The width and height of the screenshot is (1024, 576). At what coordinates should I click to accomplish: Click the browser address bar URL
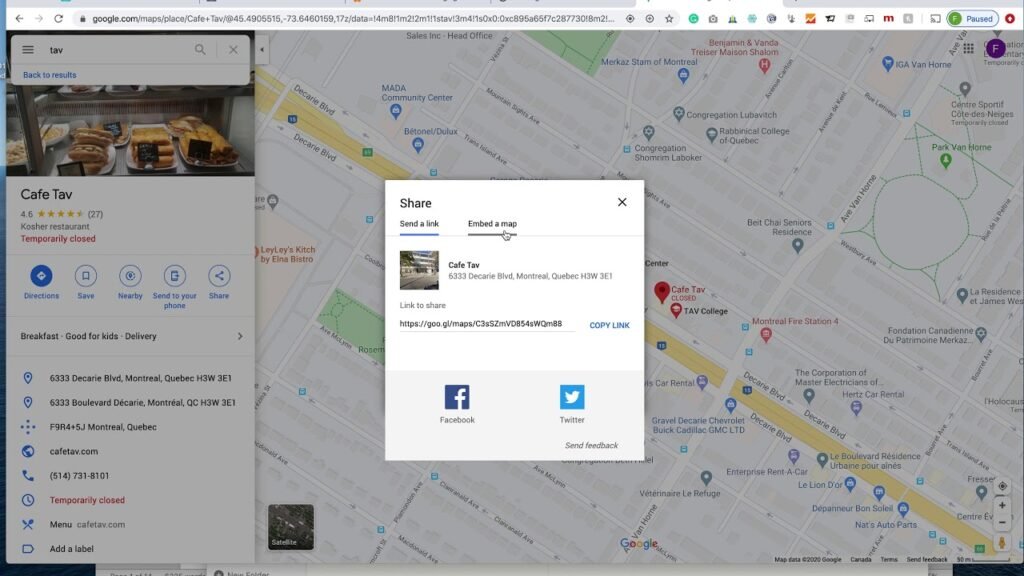(353, 19)
